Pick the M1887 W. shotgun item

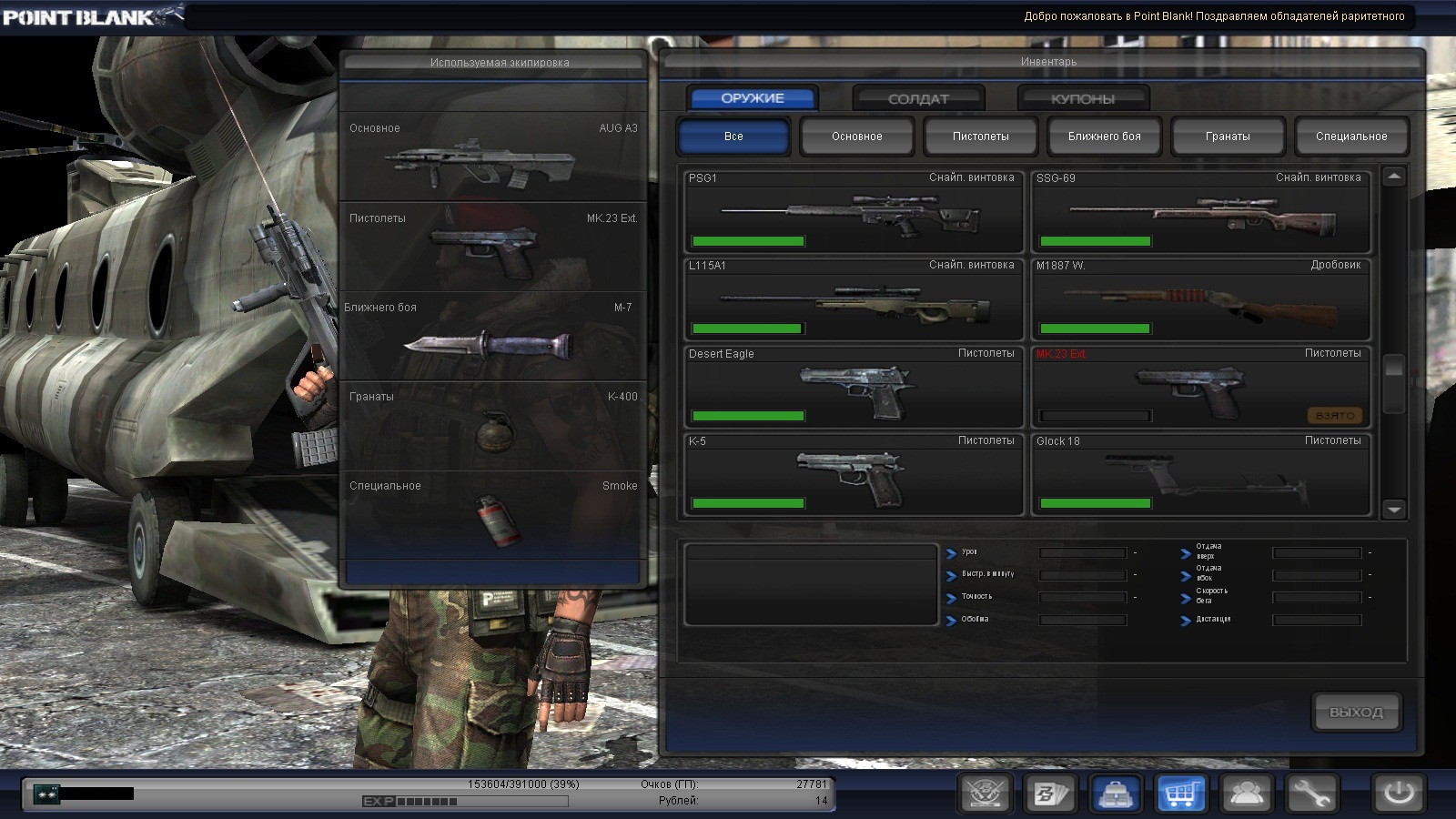tap(1200, 299)
